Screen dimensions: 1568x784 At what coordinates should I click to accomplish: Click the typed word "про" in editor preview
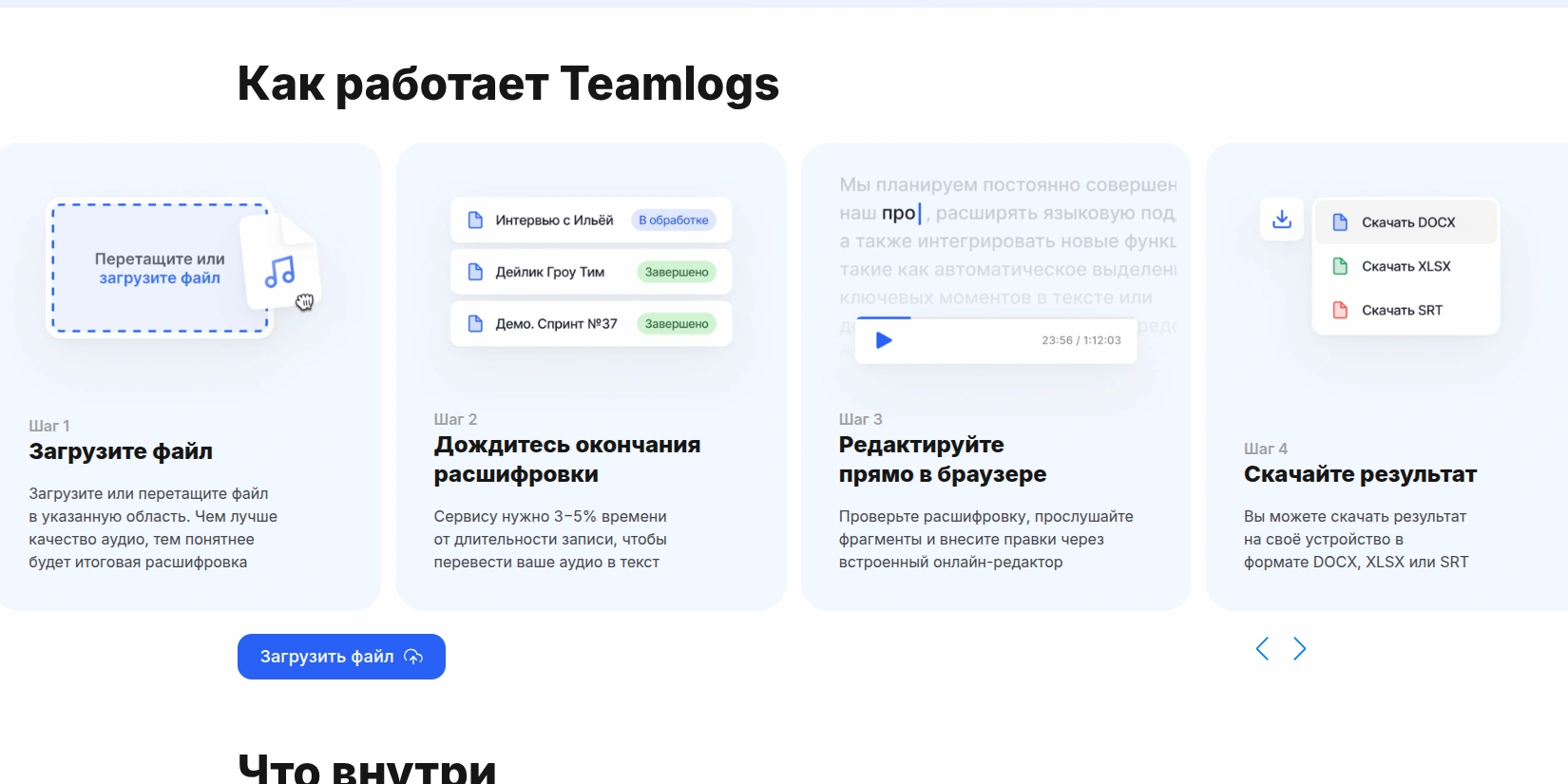[x=898, y=213]
